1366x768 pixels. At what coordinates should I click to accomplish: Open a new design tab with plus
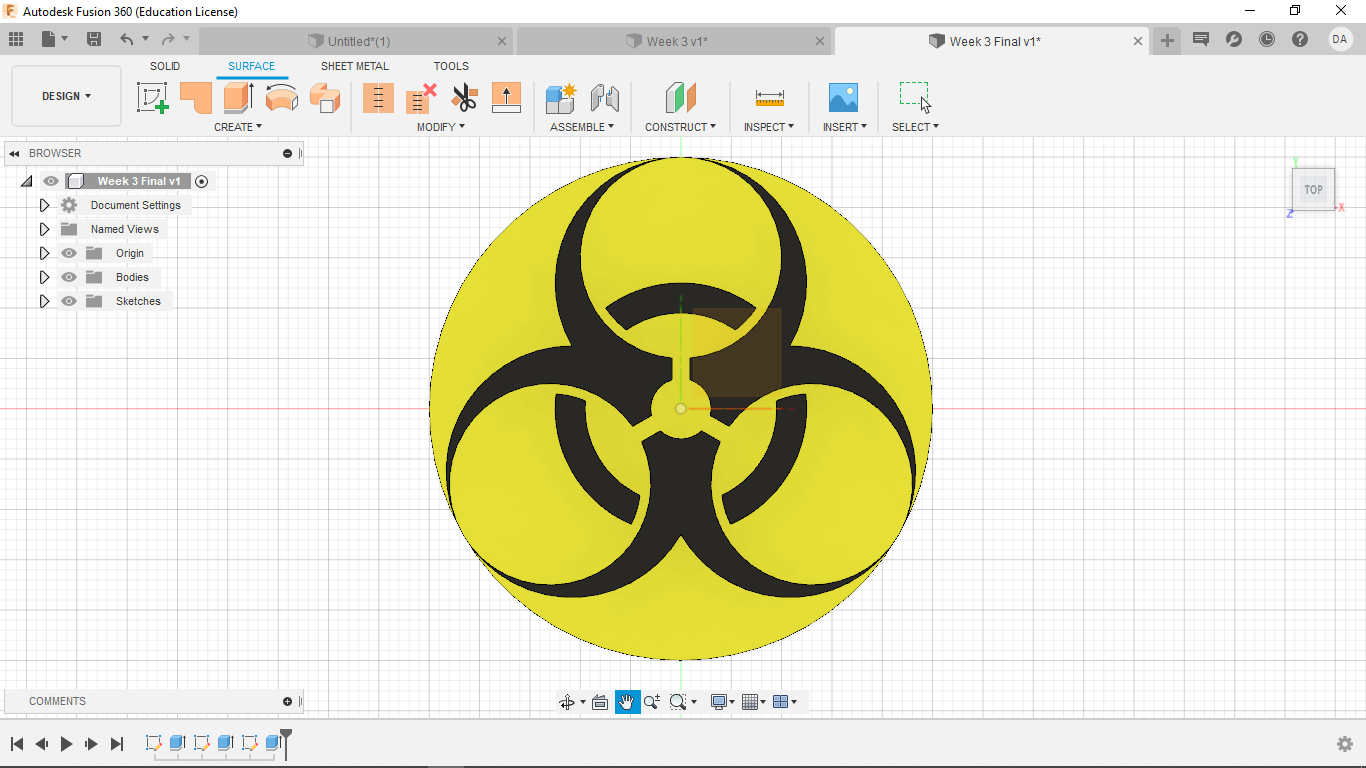click(1167, 40)
